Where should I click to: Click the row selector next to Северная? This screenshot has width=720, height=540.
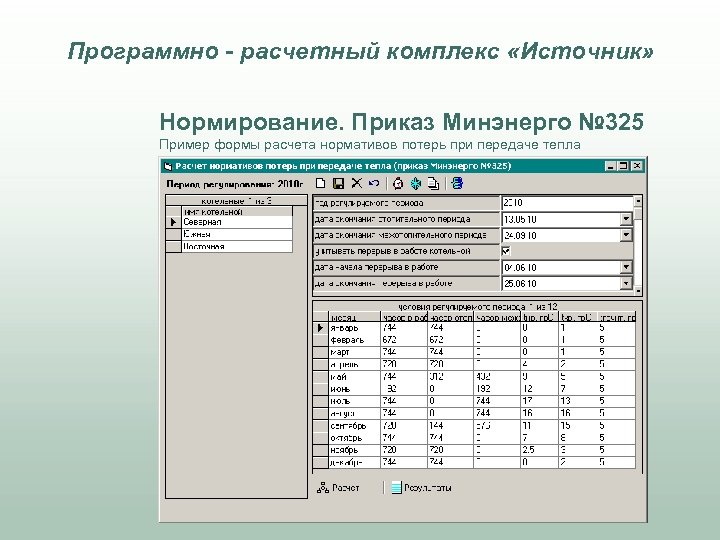tap(174, 222)
